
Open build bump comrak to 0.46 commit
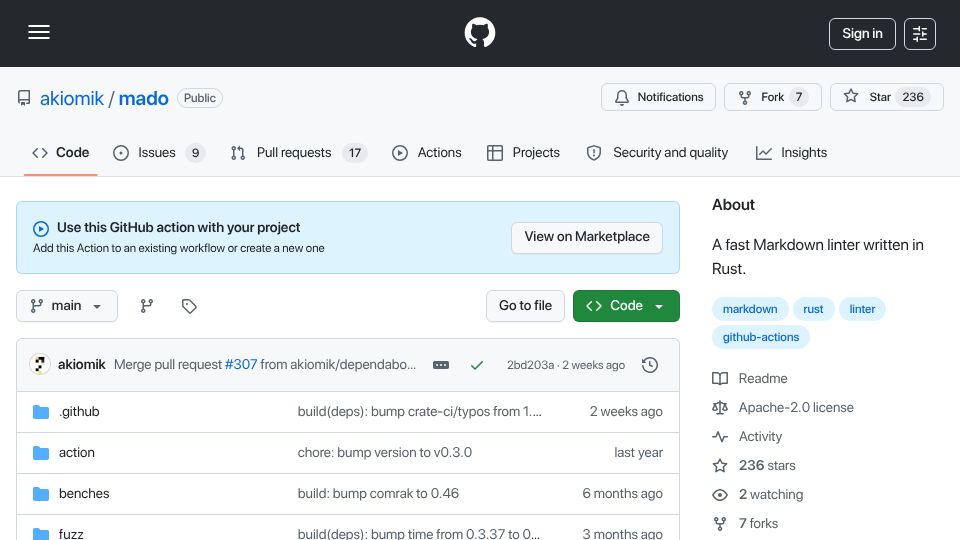[x=378, y=493]
